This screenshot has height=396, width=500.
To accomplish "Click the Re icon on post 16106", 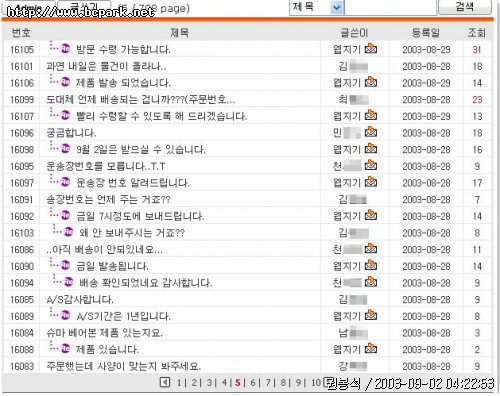I will [65, 82].
